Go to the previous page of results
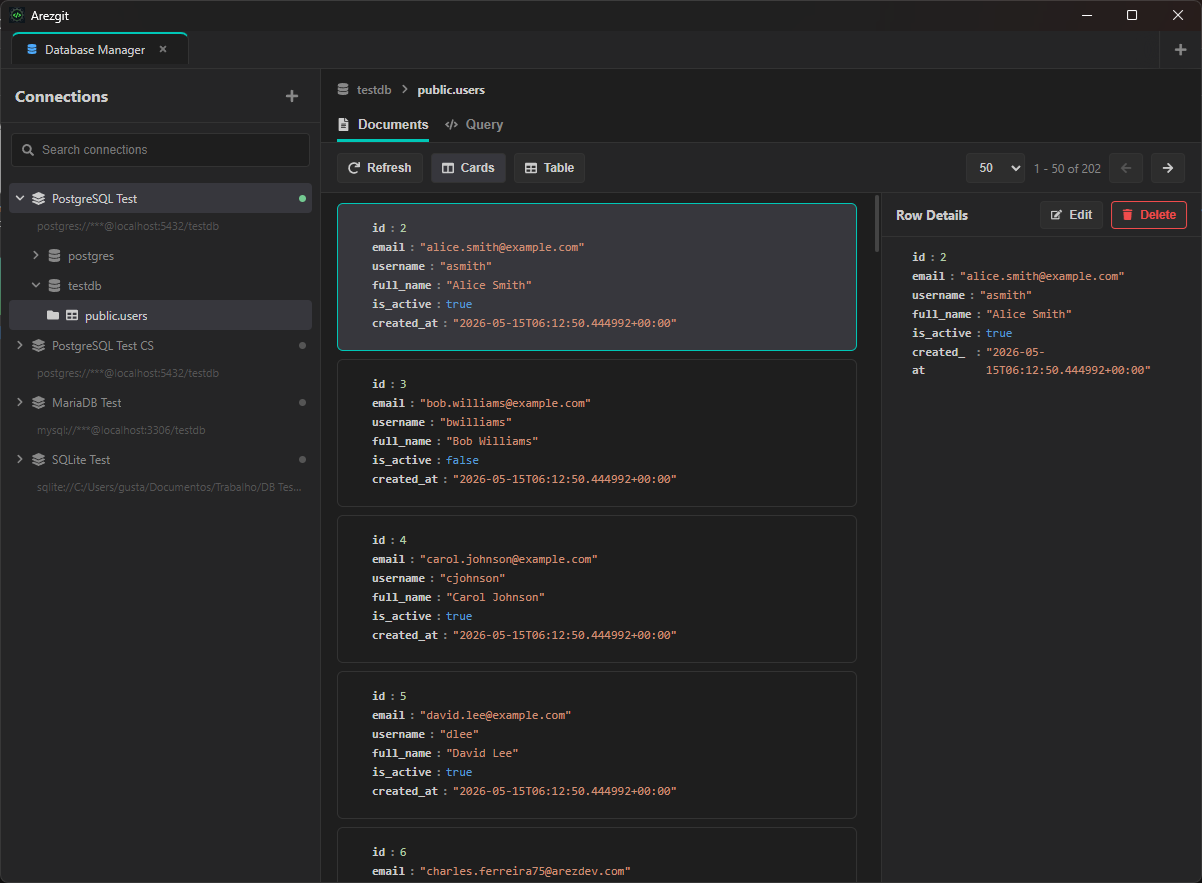 pos(1126,168)
